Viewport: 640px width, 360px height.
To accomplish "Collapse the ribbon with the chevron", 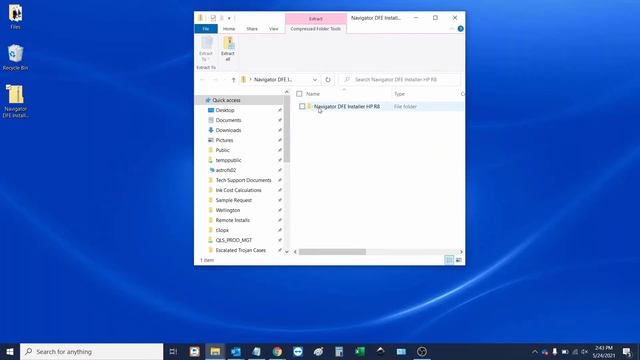I will tap(451, 29).
